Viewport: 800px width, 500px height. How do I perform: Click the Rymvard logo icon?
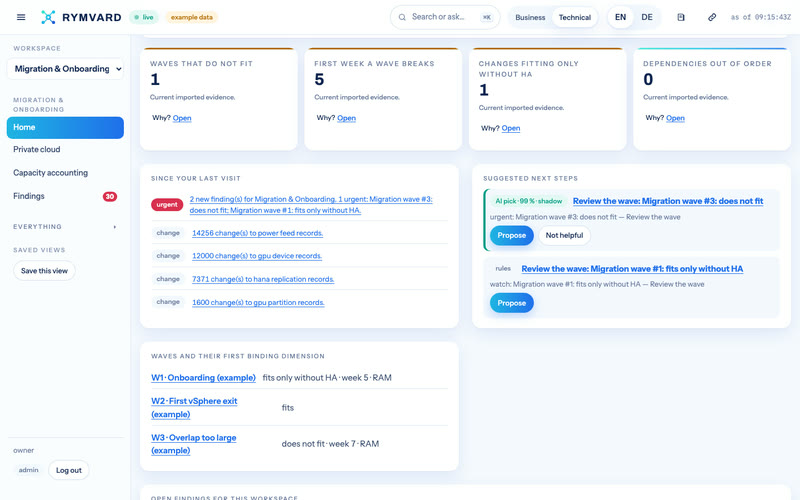(48, 17)
